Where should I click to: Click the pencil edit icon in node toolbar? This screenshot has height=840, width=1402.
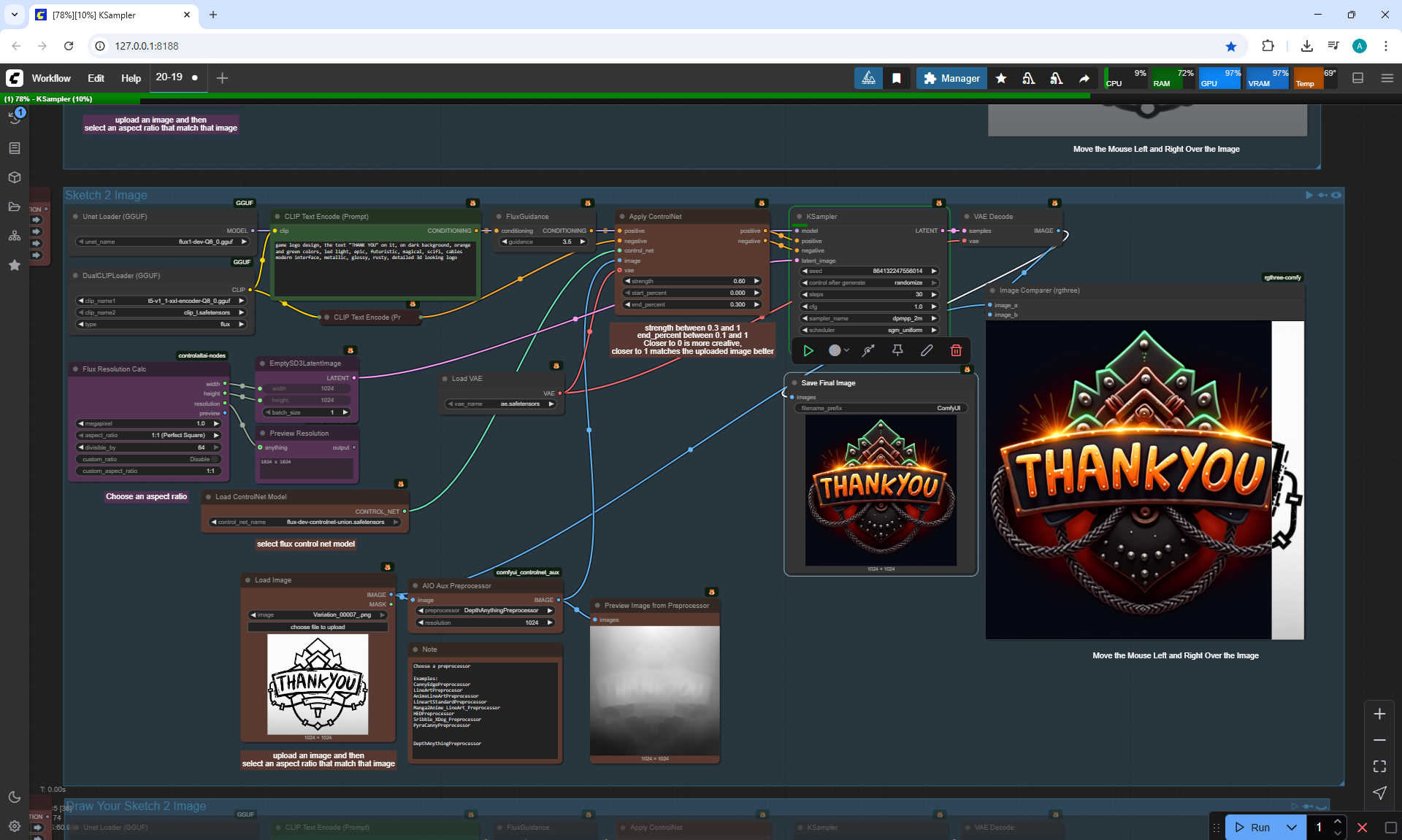pos(927,350)
